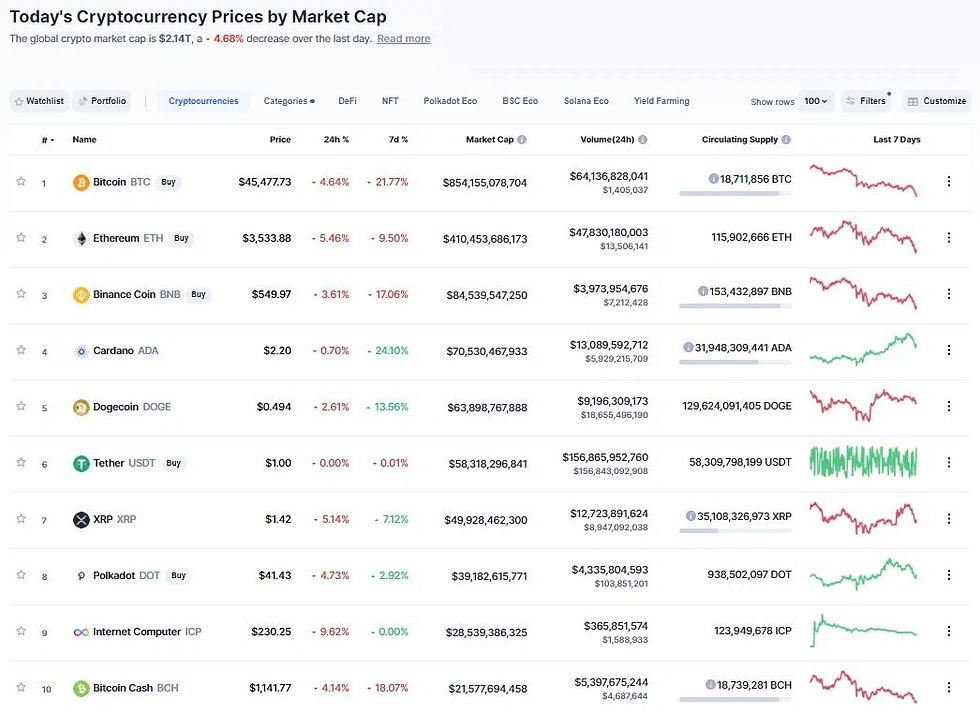Click info icon beside BCH circulating supply
The height and width of the screenshot is (714, 980).
click(x=710, y=685)
